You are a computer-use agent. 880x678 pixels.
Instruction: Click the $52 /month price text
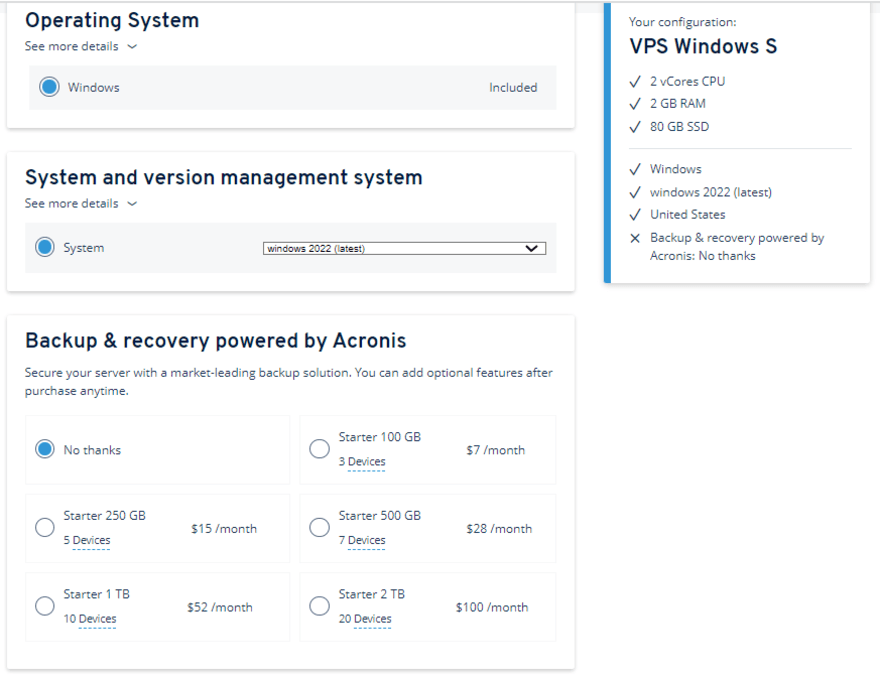pyautogui.click(x=220, y=607)
